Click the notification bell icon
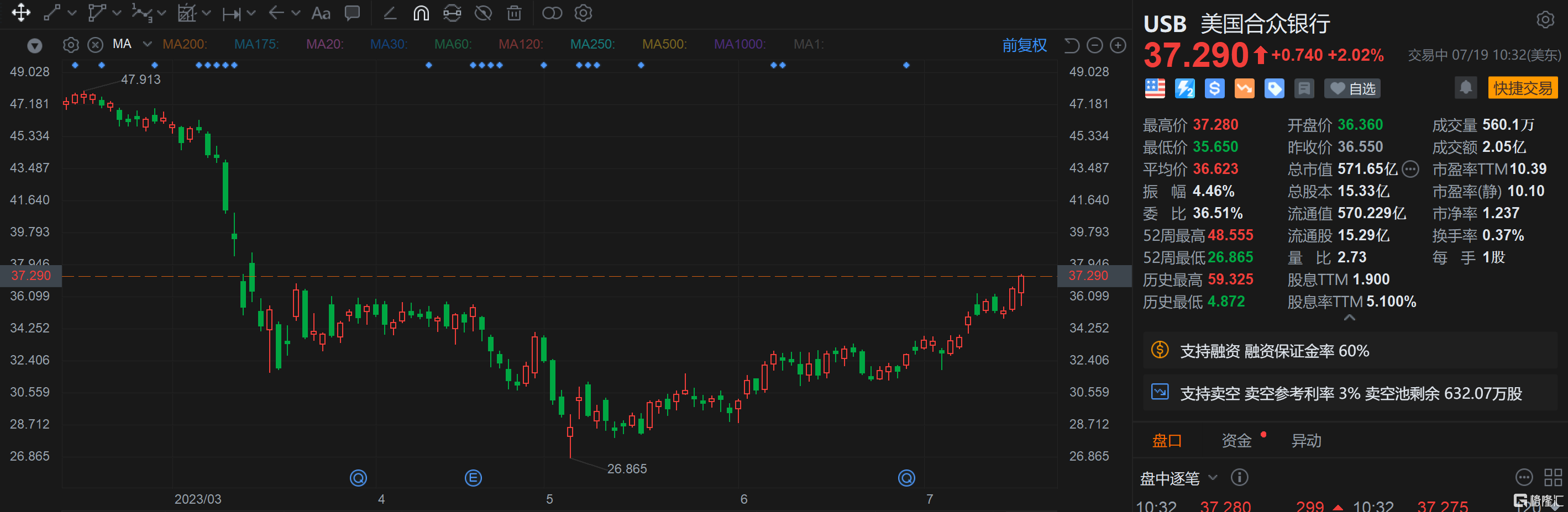 point(1466,88)
